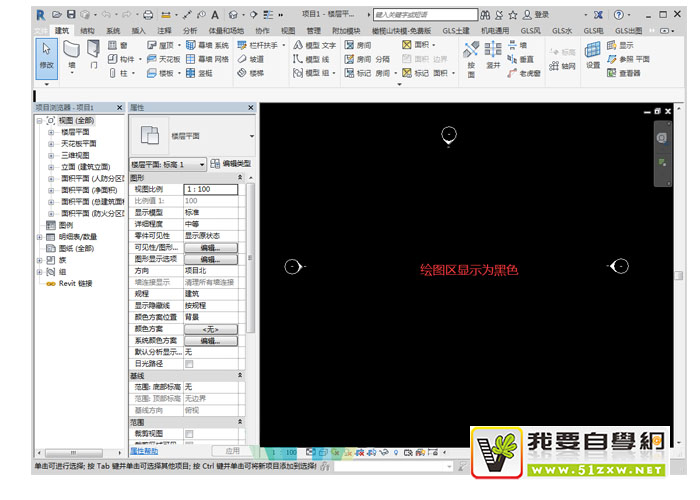Screen dimensions: 700x500
Task: Activate the 墙 (Wall) tool
Action: point(71,55)
